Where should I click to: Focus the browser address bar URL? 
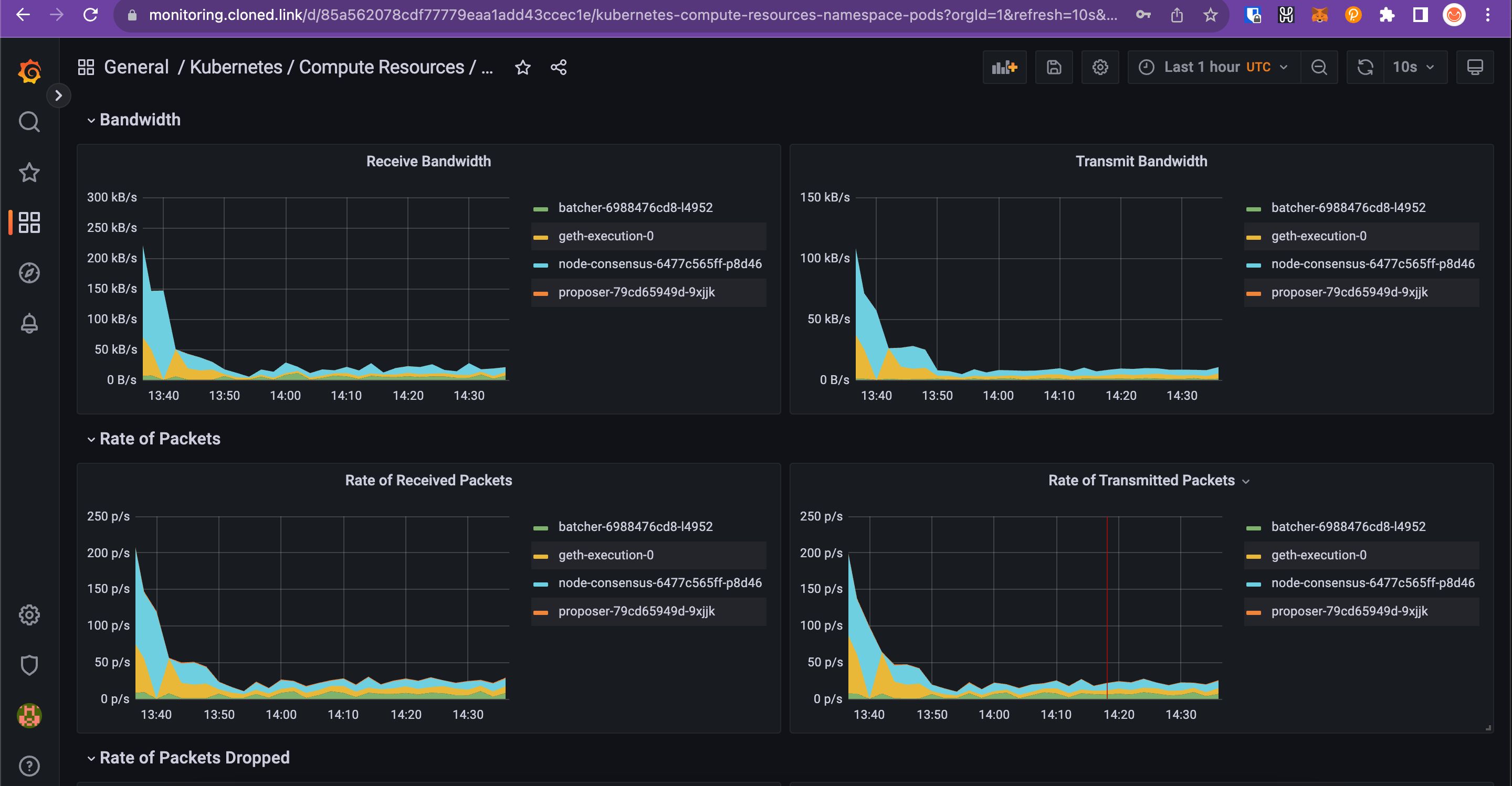point(633,15)
